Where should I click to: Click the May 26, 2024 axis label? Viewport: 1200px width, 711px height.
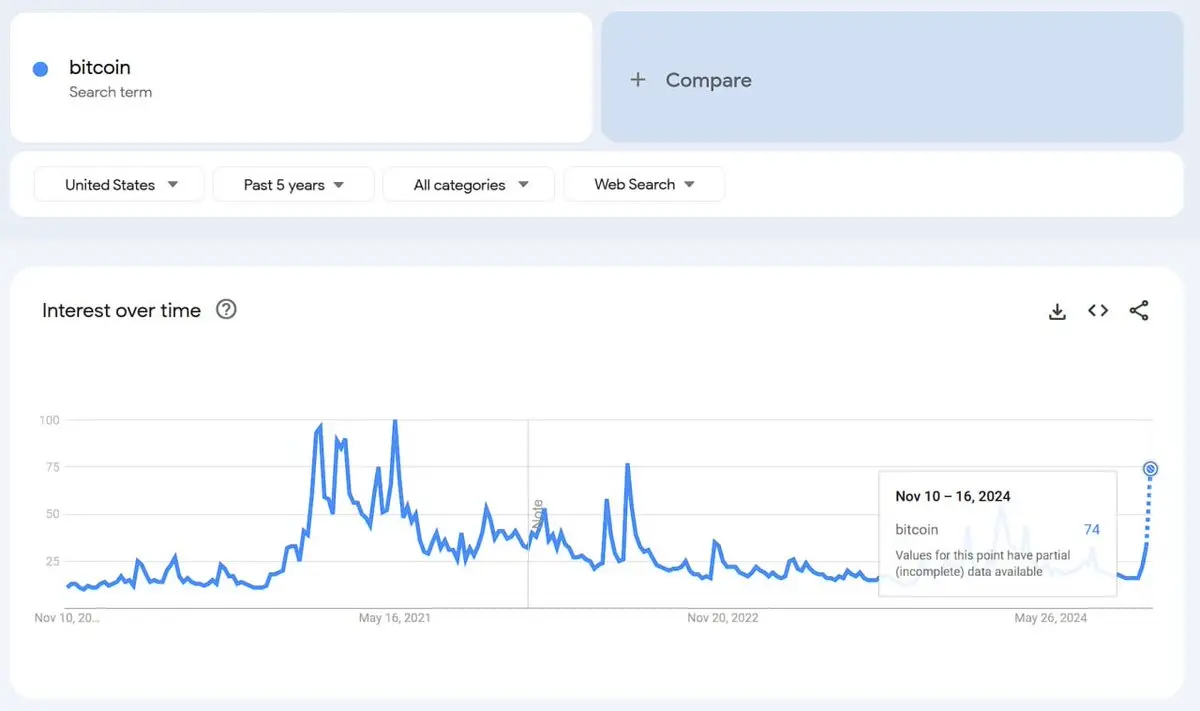click(x=1051, y=618)
